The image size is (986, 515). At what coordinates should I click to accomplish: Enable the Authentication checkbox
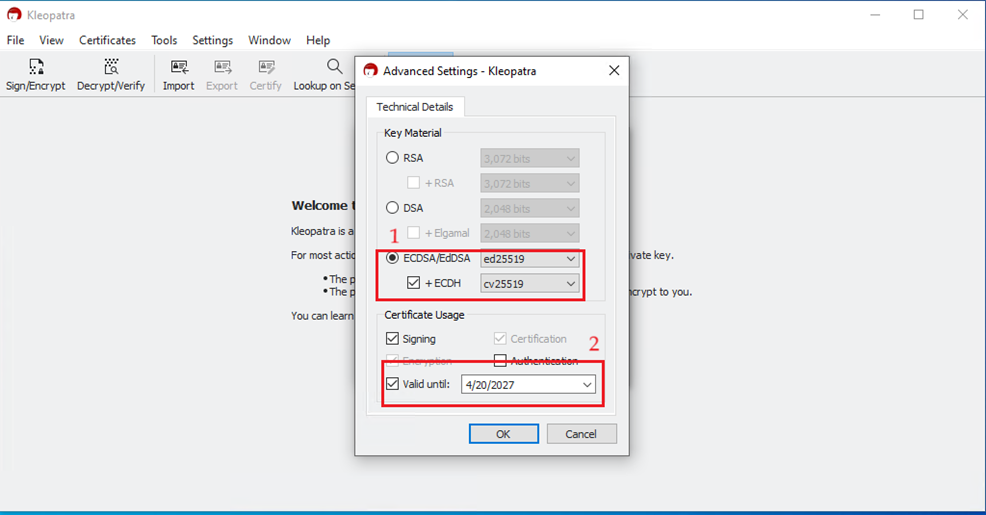(500, 360)
